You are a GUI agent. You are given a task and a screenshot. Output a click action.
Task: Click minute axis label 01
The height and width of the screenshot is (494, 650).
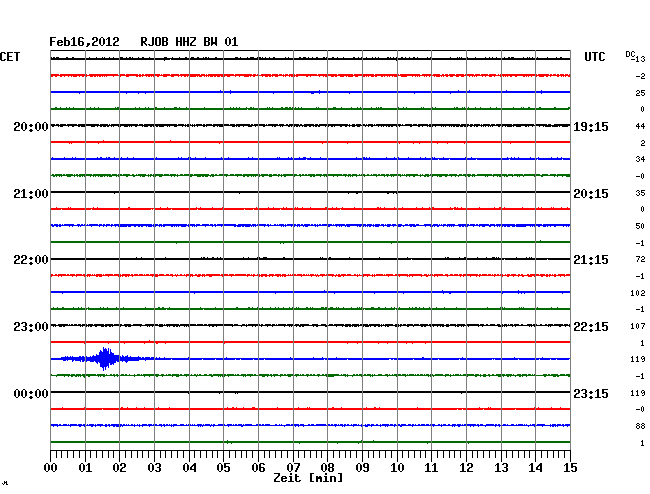[85, 467]
